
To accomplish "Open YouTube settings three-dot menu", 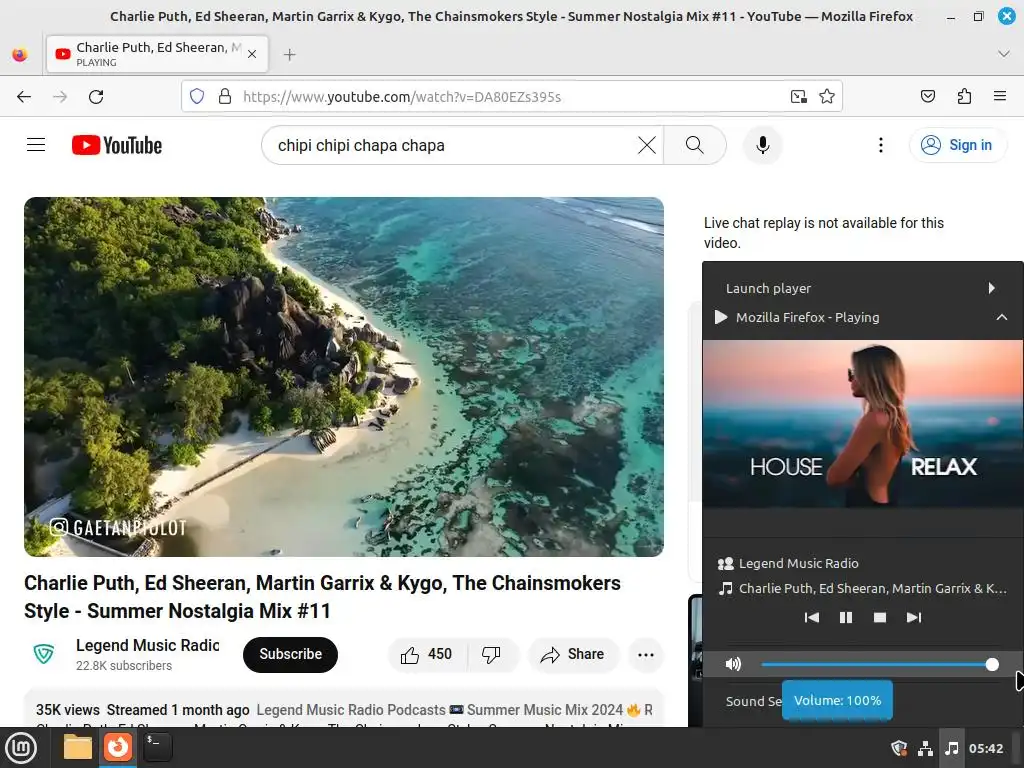I will pos(881,145).
